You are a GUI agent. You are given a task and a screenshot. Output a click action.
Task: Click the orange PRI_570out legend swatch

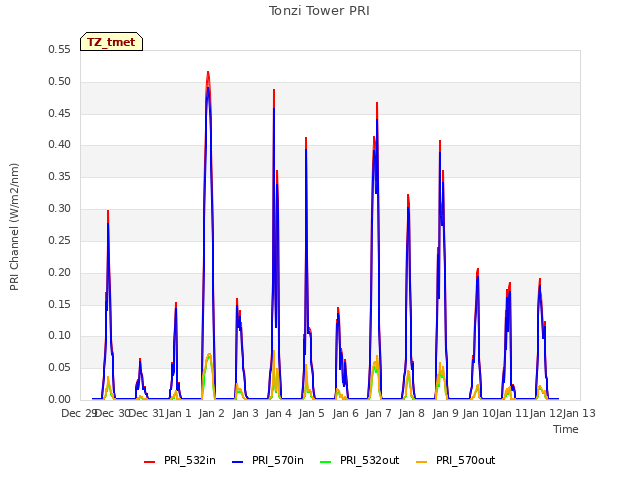(422, 462)
